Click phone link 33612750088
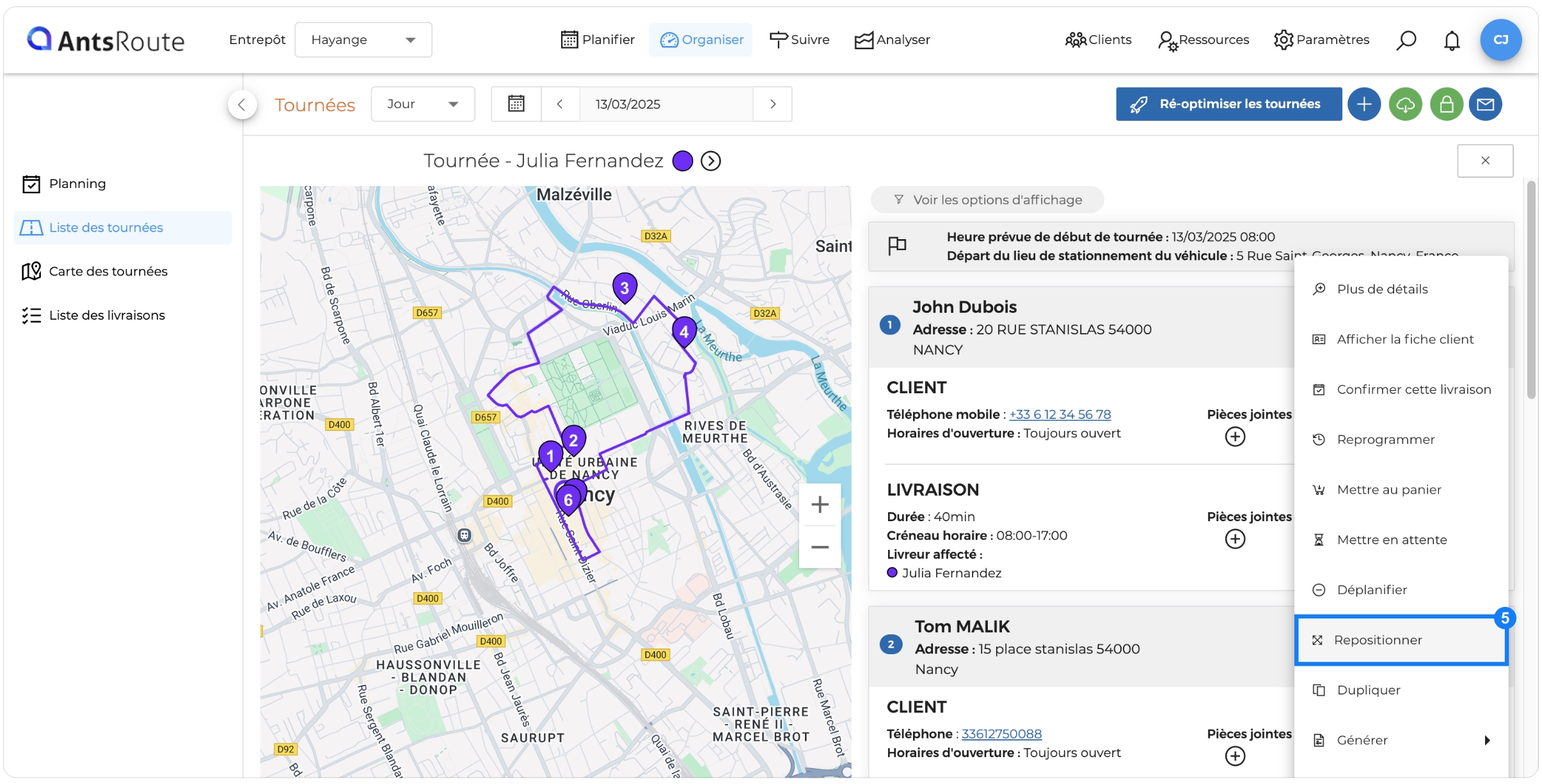This screenshot has width=1542, height=784. [1001, 734]
